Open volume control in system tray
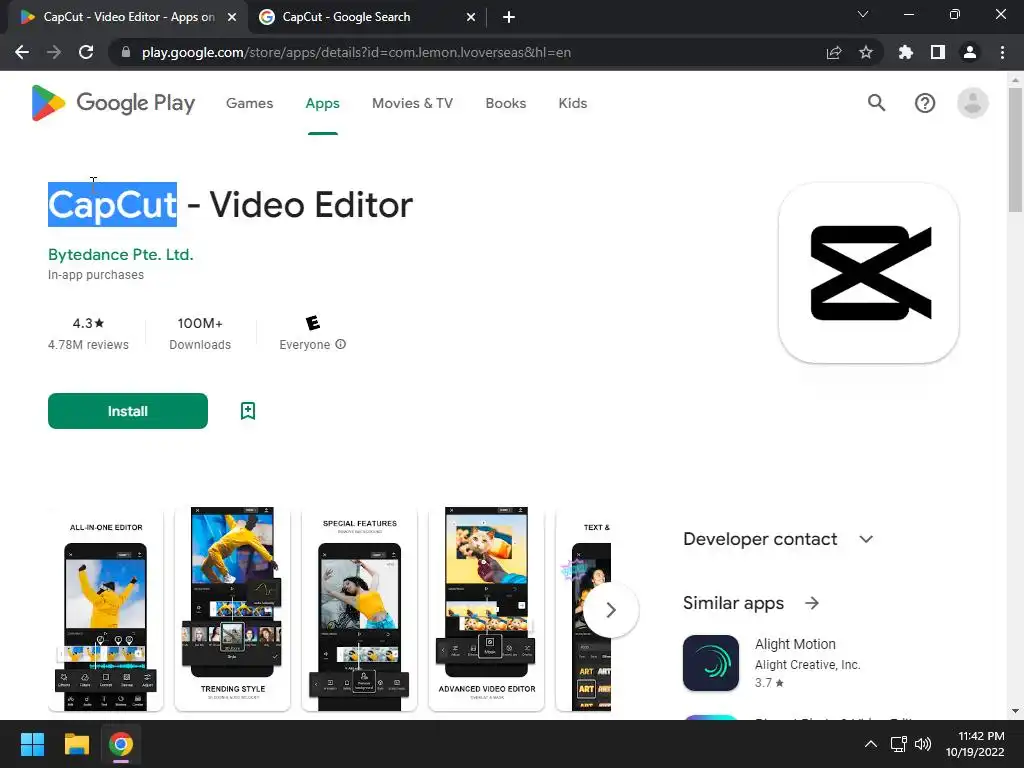This screenshot has width=1024, height=768. coord(923,744)
